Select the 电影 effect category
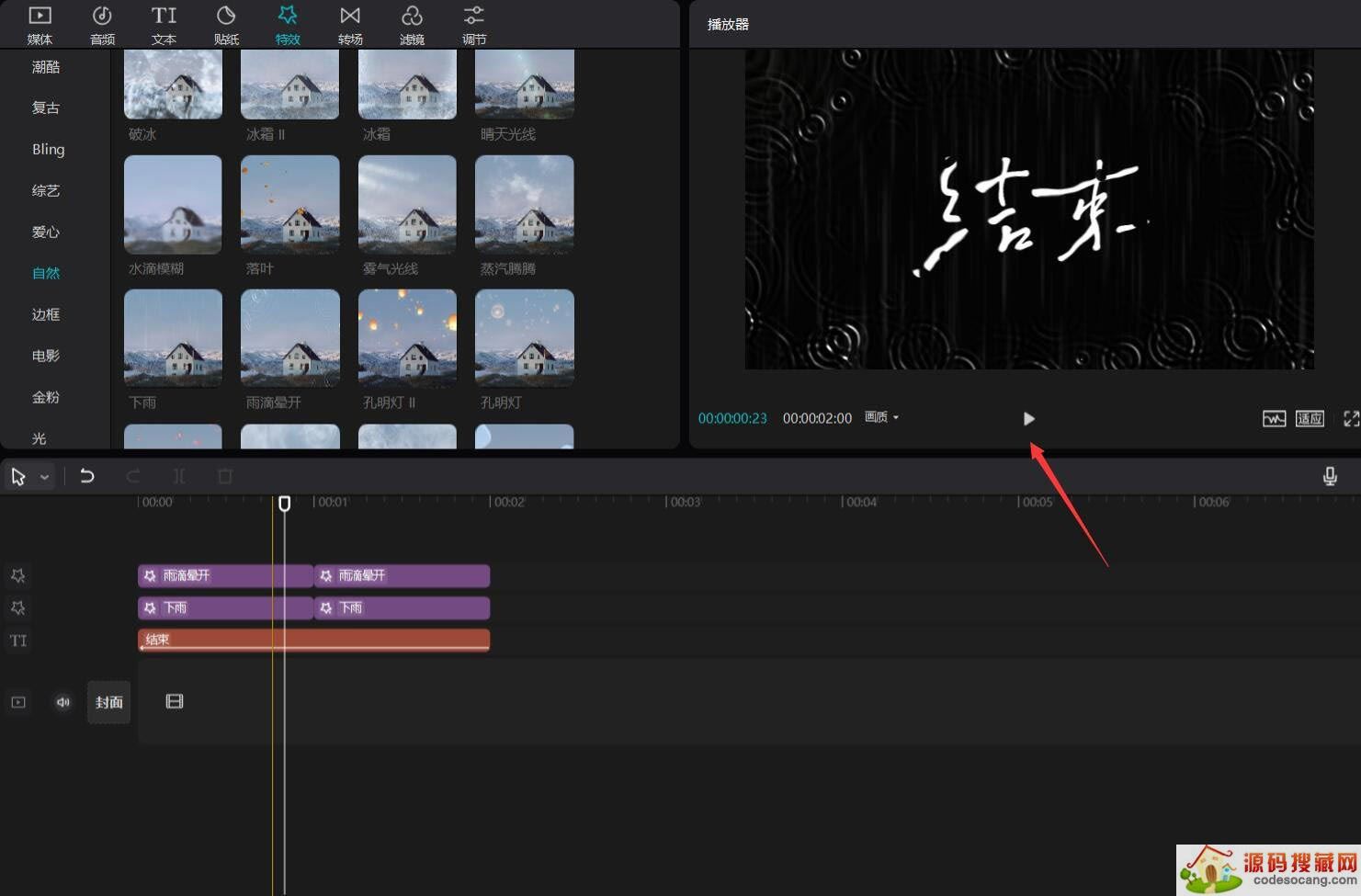Viewport: 1361px width, 896px height. (46, 356)
